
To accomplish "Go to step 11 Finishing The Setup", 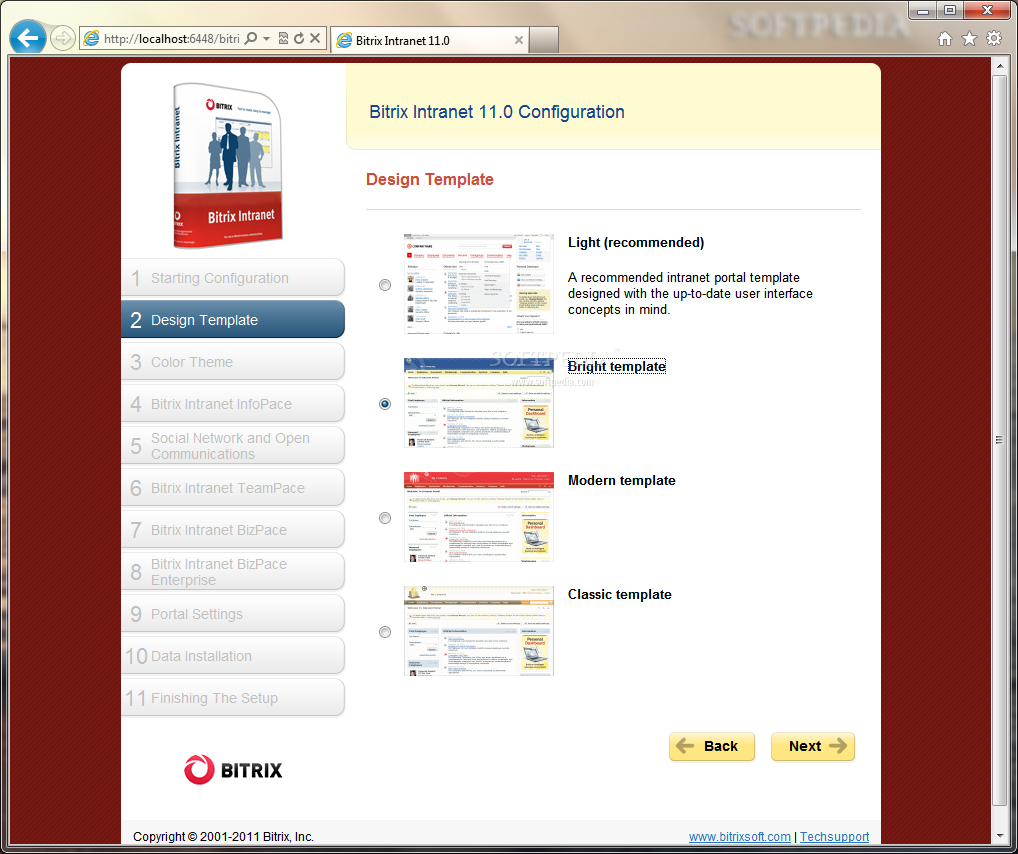I will point(232,697).
